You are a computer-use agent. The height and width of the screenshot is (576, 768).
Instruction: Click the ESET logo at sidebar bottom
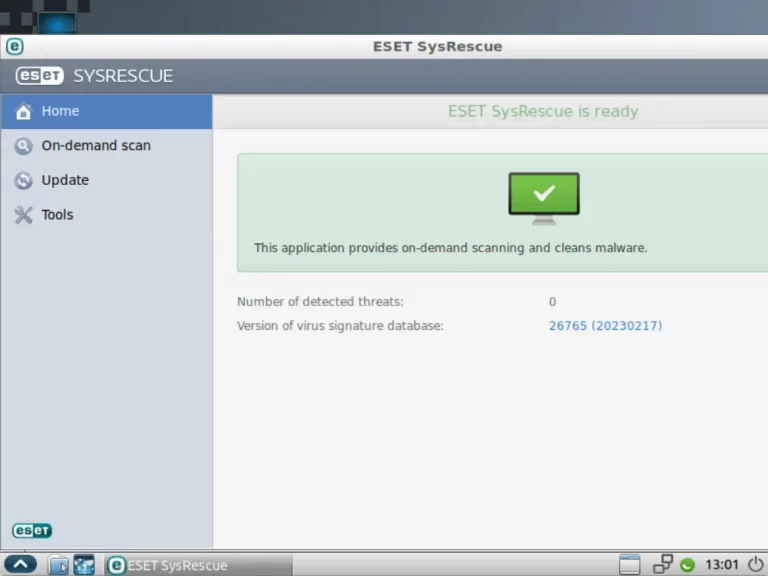click(x=32, y=530)
